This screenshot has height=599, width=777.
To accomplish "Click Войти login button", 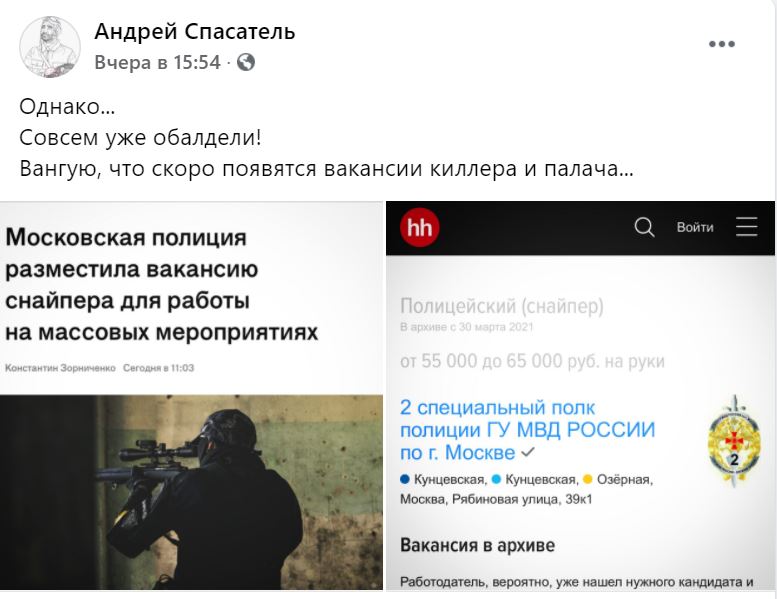I will [695, 227].
